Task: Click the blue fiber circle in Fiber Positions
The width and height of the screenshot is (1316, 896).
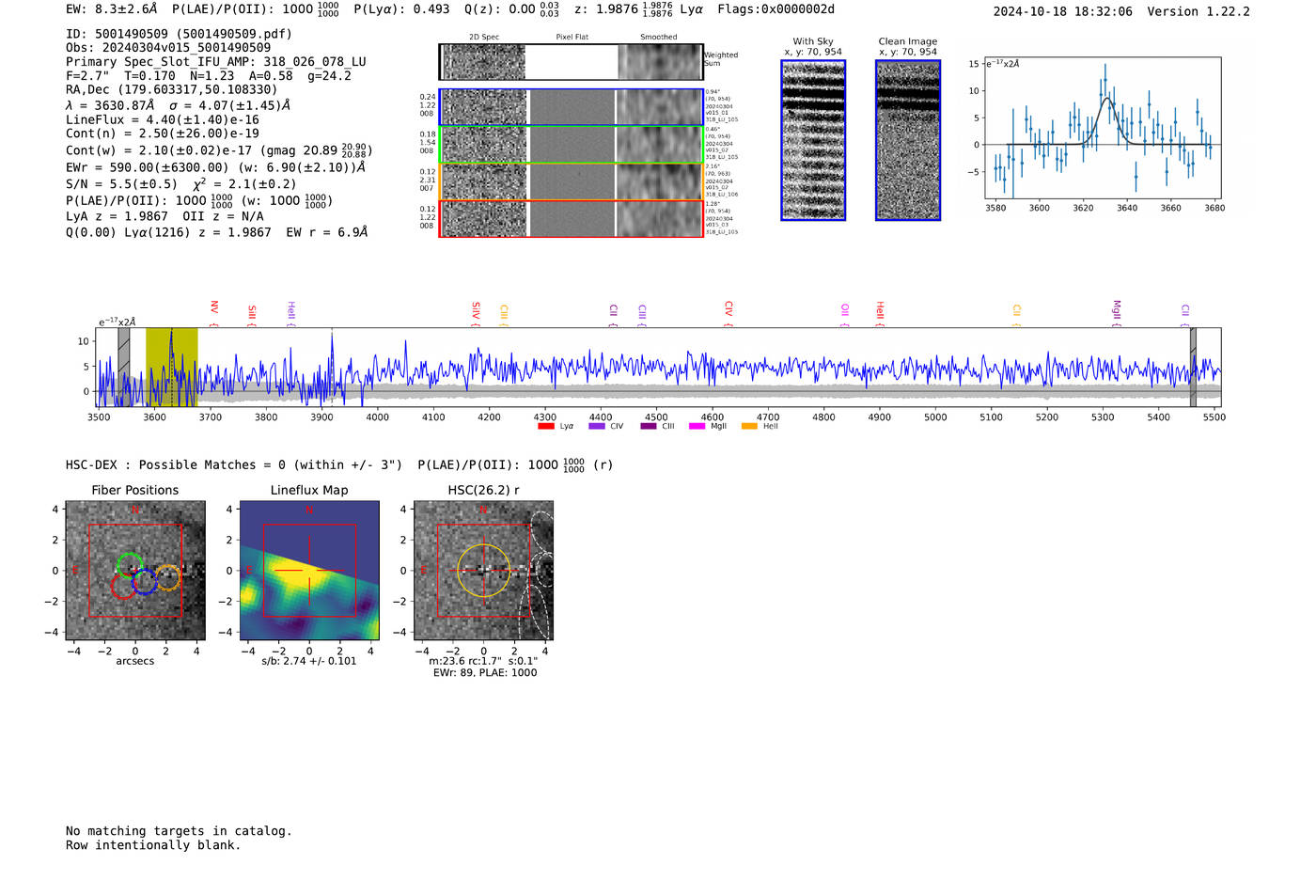Action: point(144,582)
